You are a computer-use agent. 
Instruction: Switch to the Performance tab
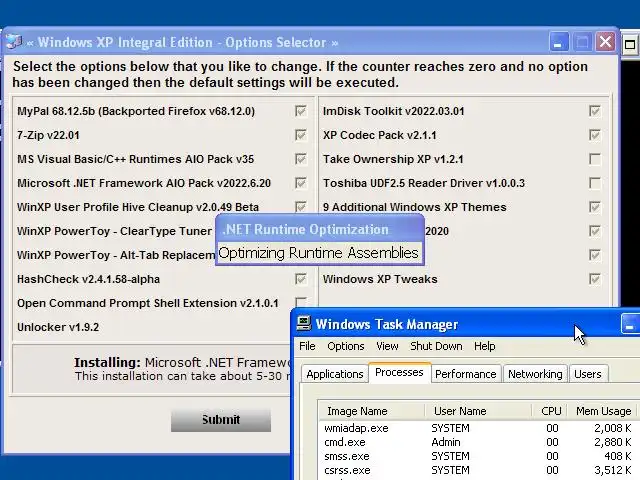coord(466,374)
